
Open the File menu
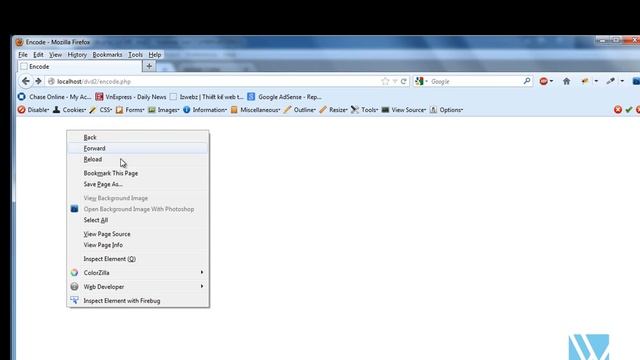[23, 55]
